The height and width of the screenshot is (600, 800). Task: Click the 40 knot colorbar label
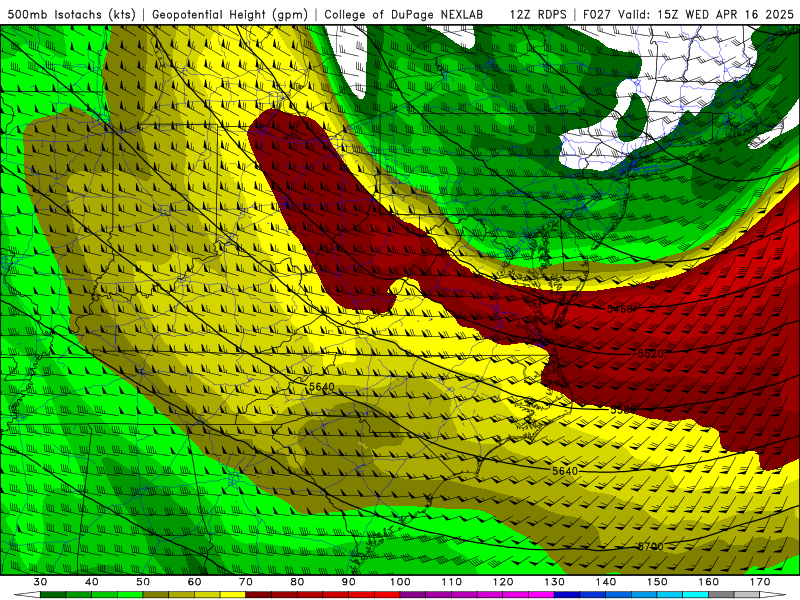(91, 582)
